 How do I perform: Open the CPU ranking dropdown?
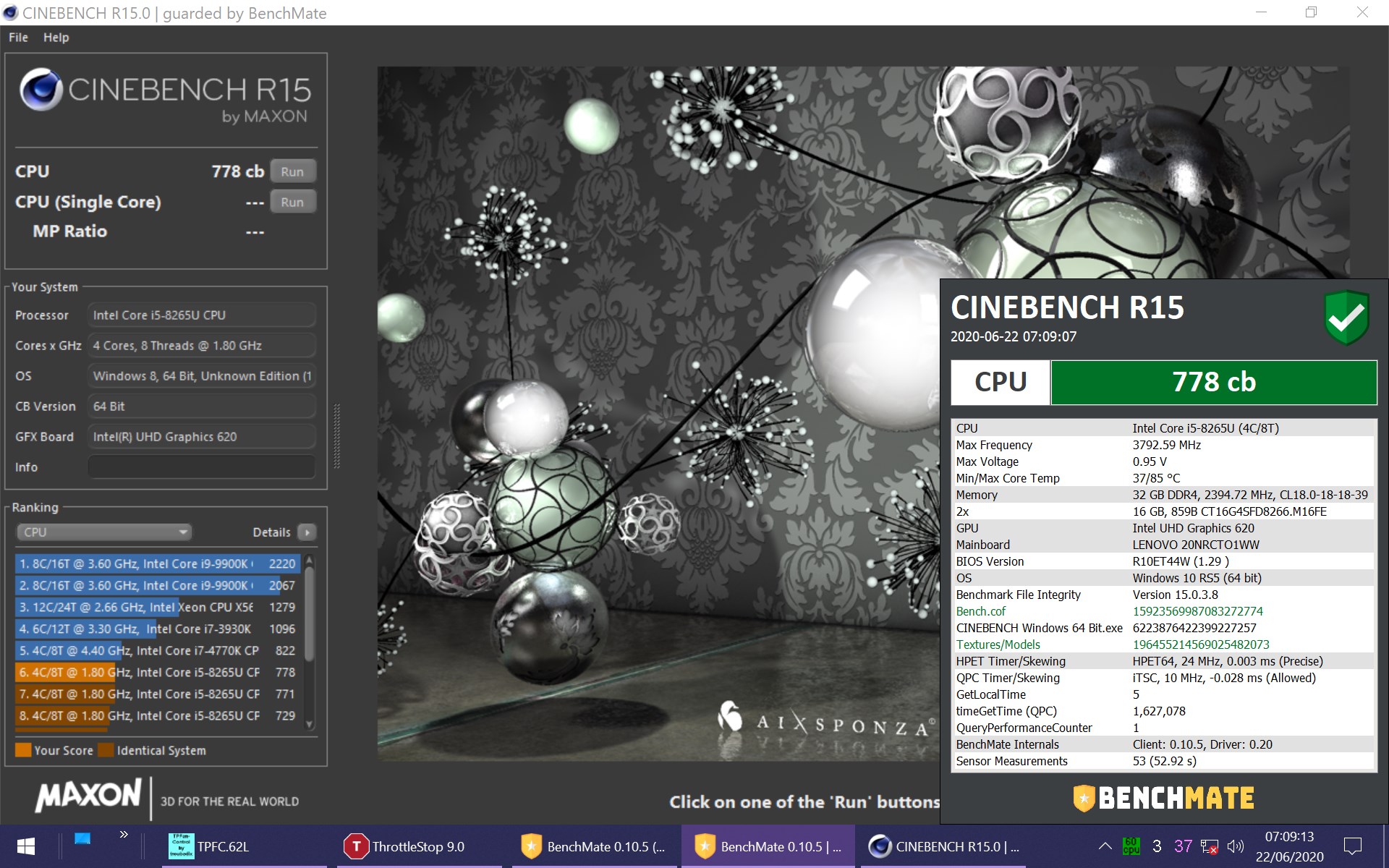point(103,532)
